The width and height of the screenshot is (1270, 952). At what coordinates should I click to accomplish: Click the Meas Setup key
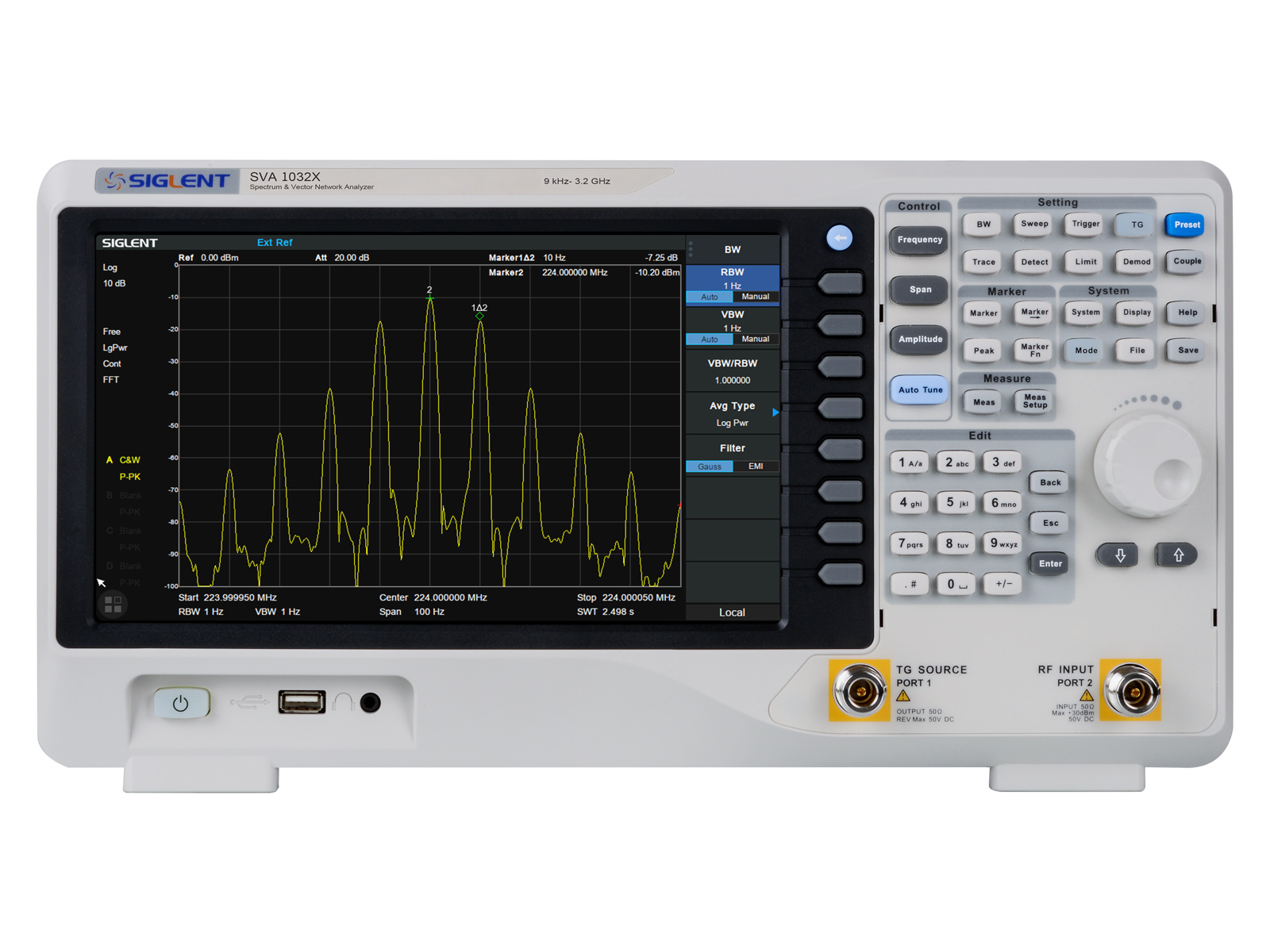click(1034, 402)
